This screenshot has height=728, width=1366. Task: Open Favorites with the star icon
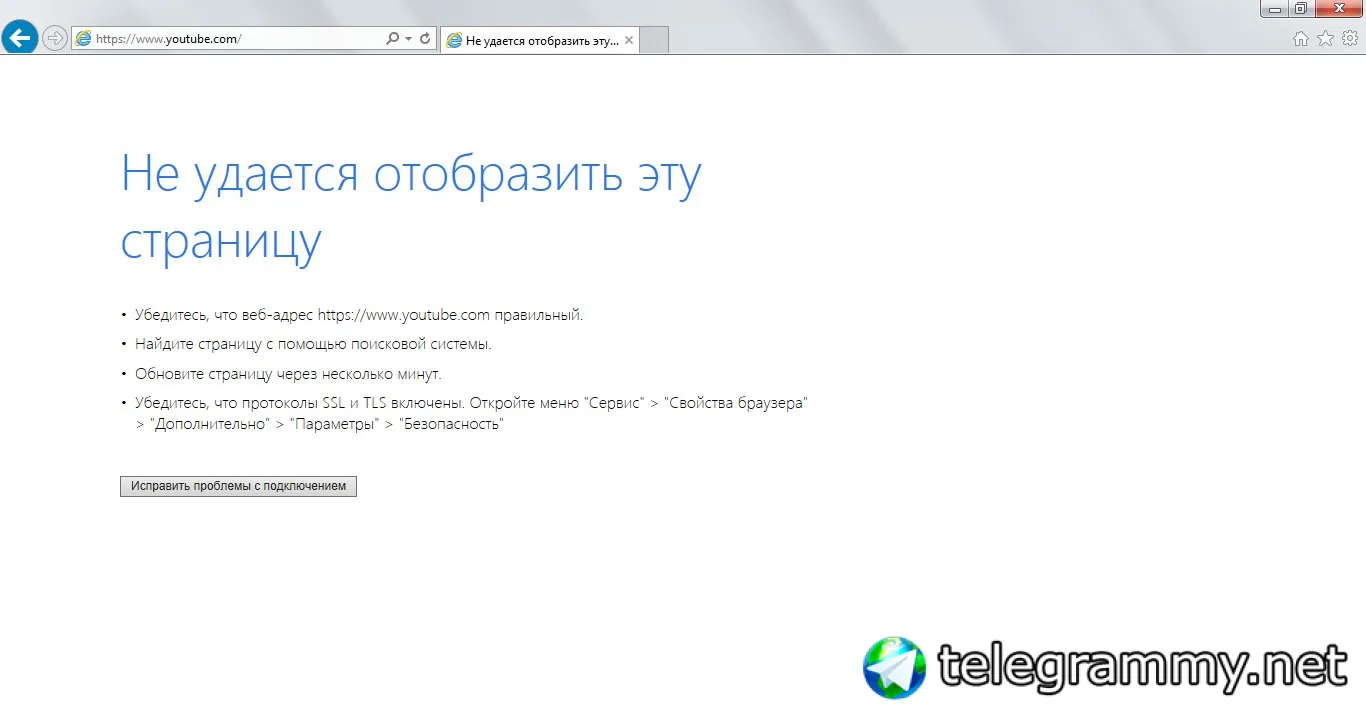[x=1325, y=39]
